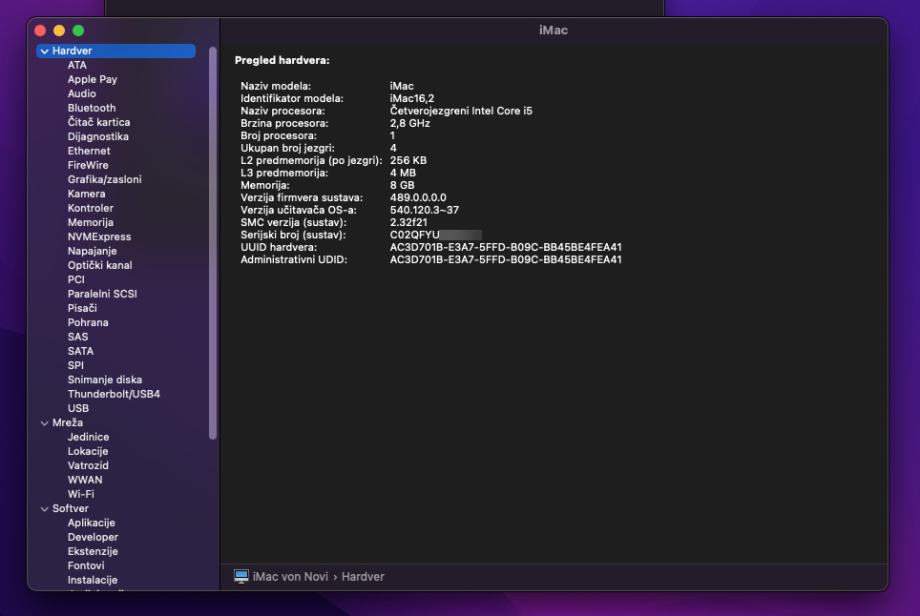The width and height of the screenshot is (920, 616).
Task: Select SATA in the sidebar
Action: click(80, 351)
